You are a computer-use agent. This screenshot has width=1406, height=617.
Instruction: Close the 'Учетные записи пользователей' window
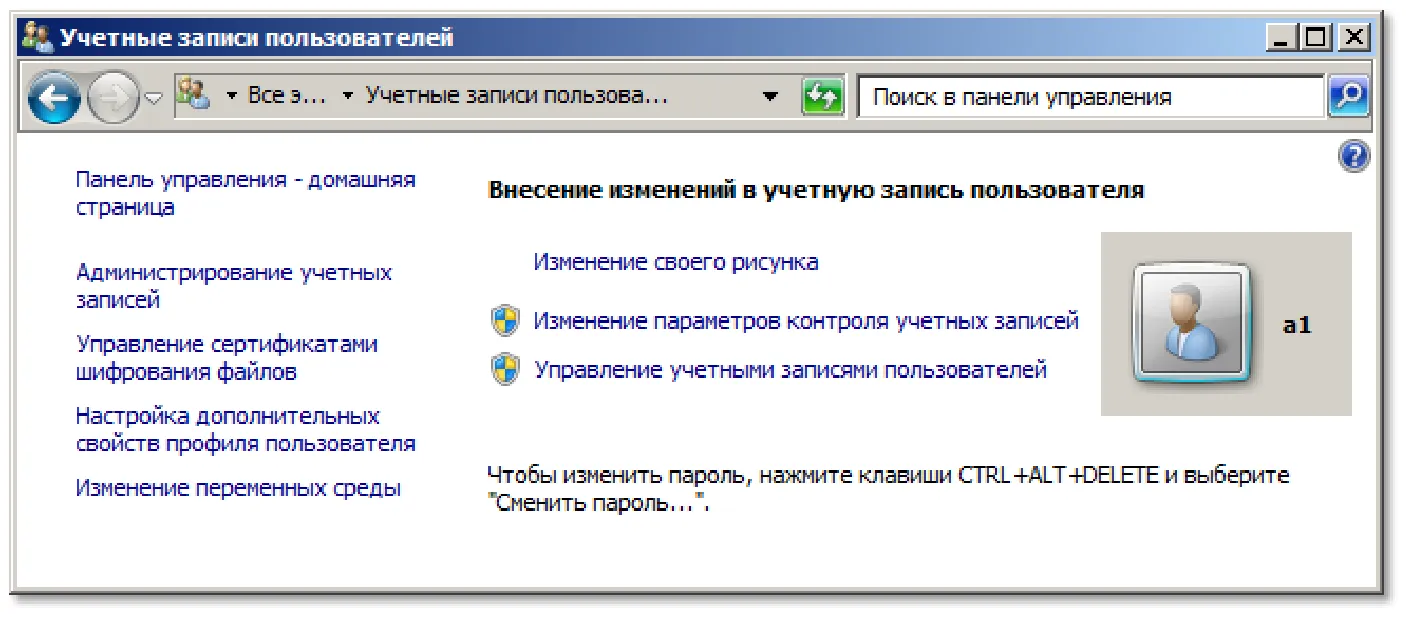1353,38
